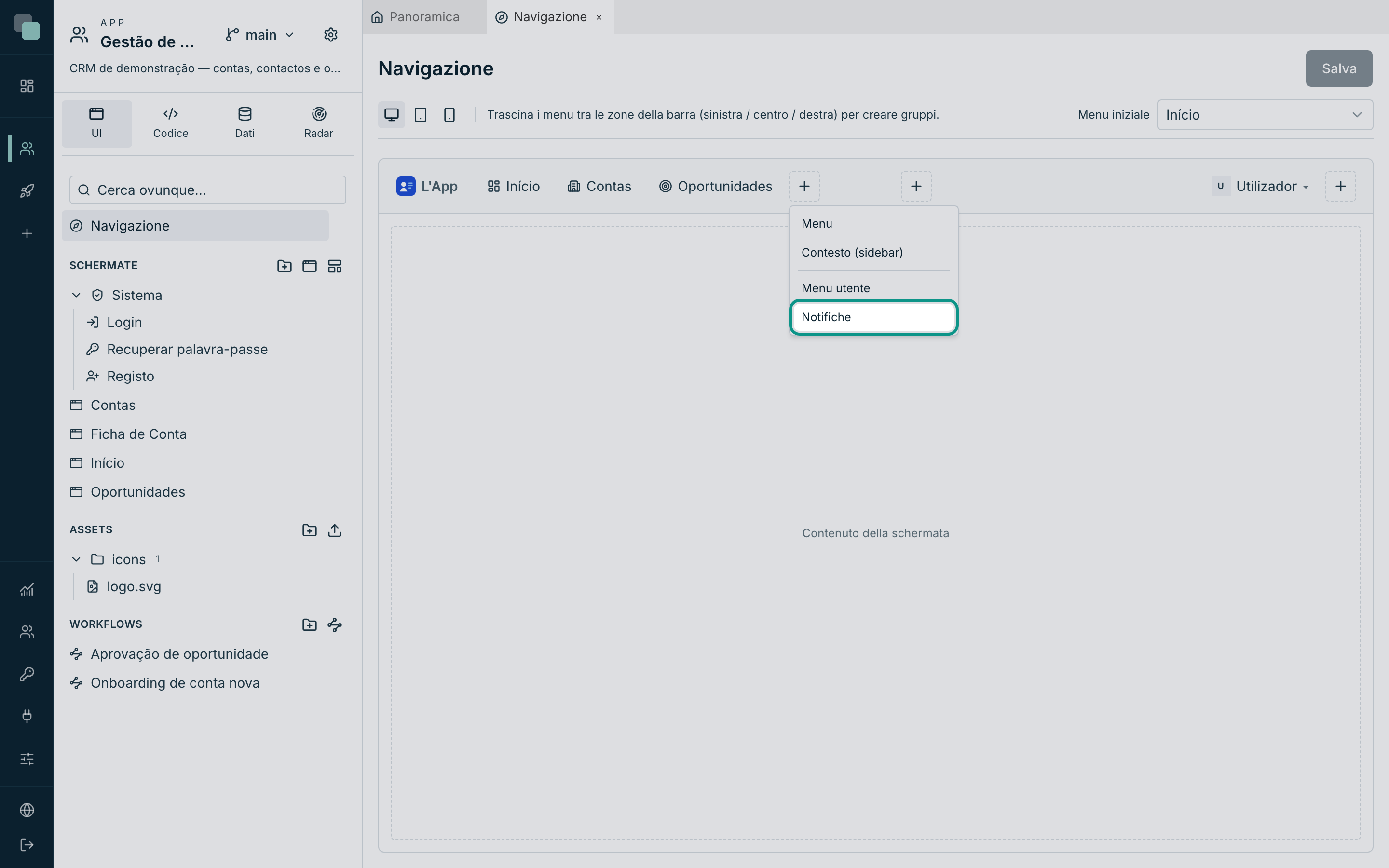Choose Menu utente from the popup
The height and width of the screenshot is (868, 1389).
pos(873,288)
